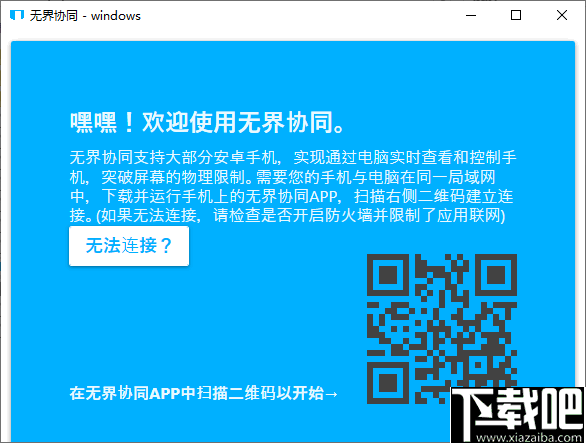
Task: Click the heading 嘿嘿！欢迎使用无界协同。
Action: pyautogui.click(x=207, y=122)
